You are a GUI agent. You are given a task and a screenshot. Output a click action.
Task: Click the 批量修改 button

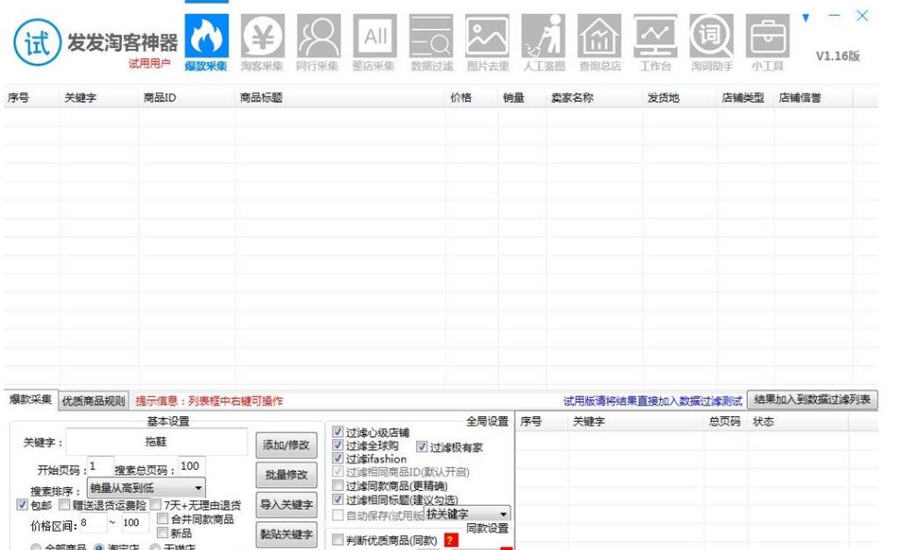pyautogui.click(x=286, y=475)
